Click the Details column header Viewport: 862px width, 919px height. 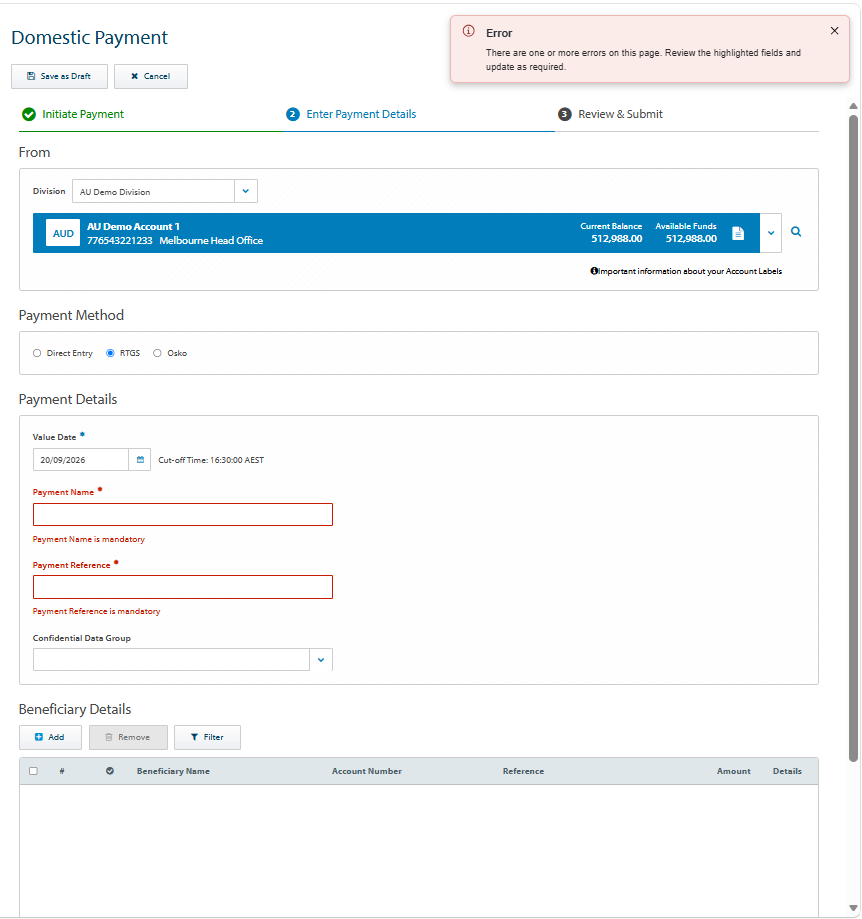[787, 771]
